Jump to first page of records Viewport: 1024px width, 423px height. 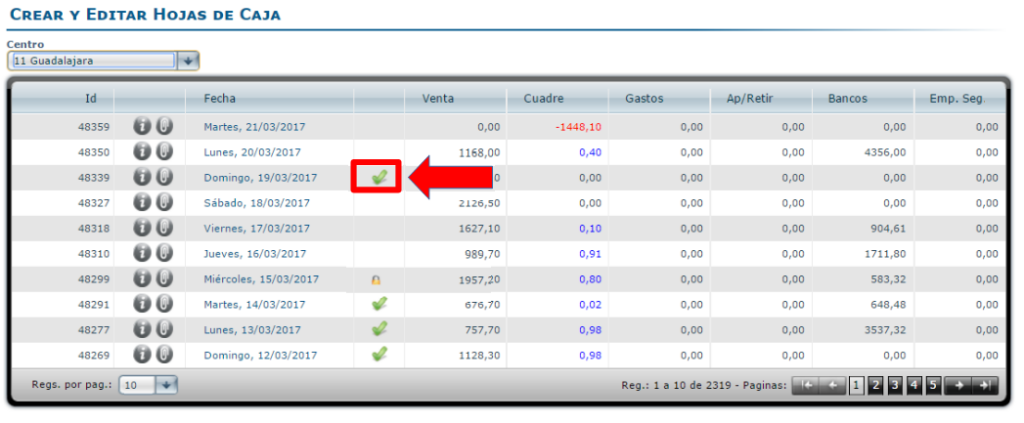pyautogui.click(x=805, y=385)
